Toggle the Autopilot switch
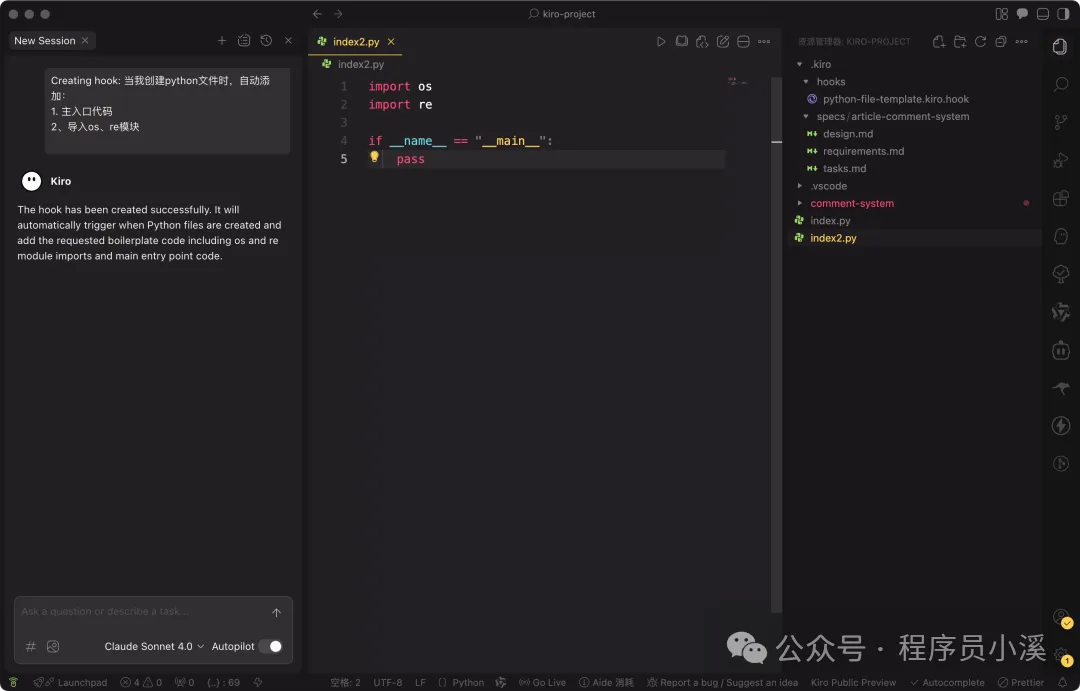Image resolution: width=1080 pixels, height=691 pixels. (271, 646)
